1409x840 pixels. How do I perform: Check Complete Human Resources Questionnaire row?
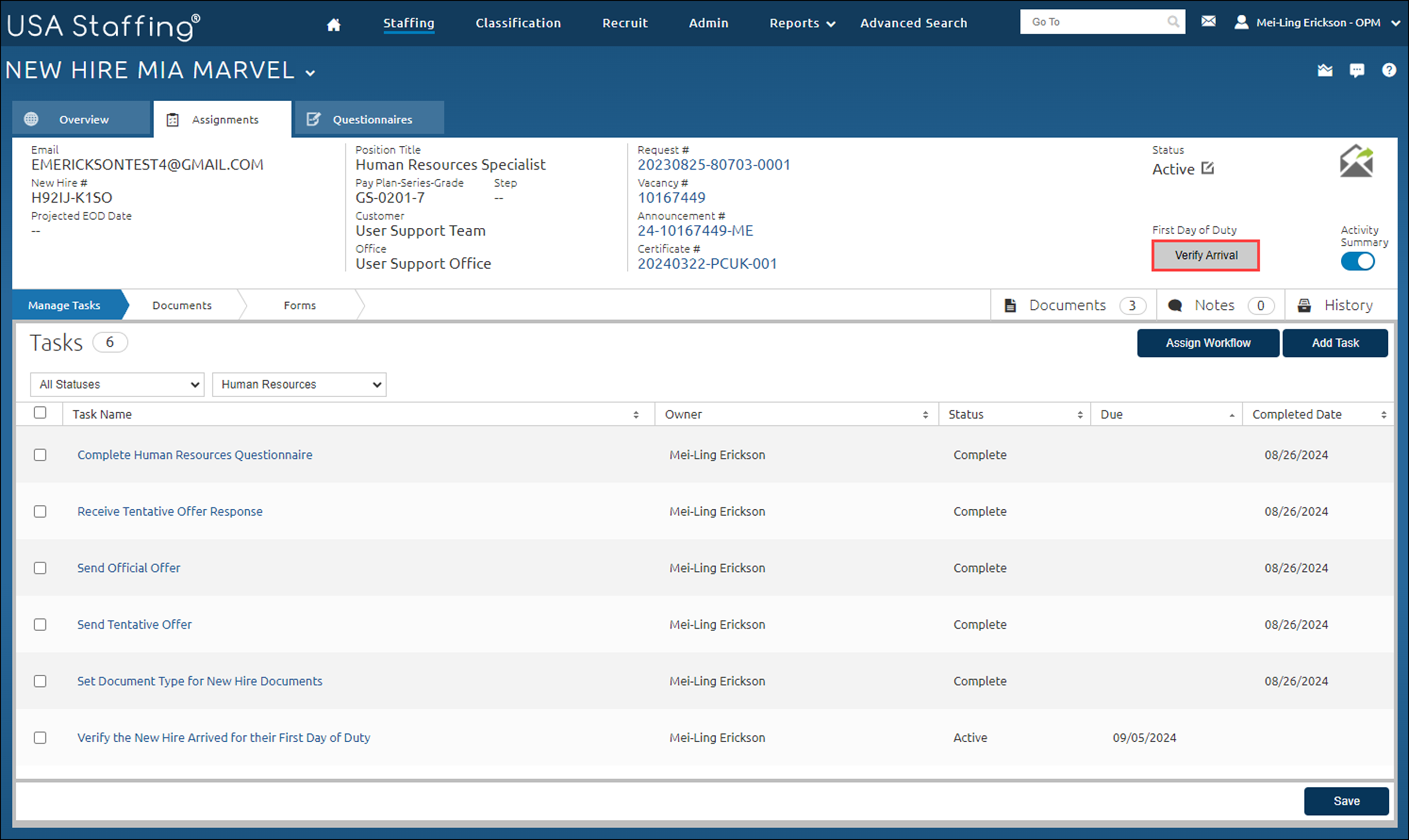pos(40,455)
